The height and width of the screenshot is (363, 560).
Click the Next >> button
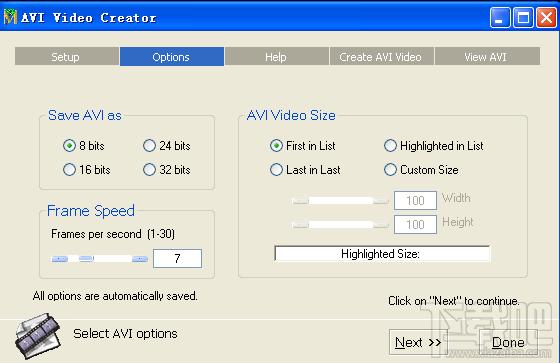(418, 342)
